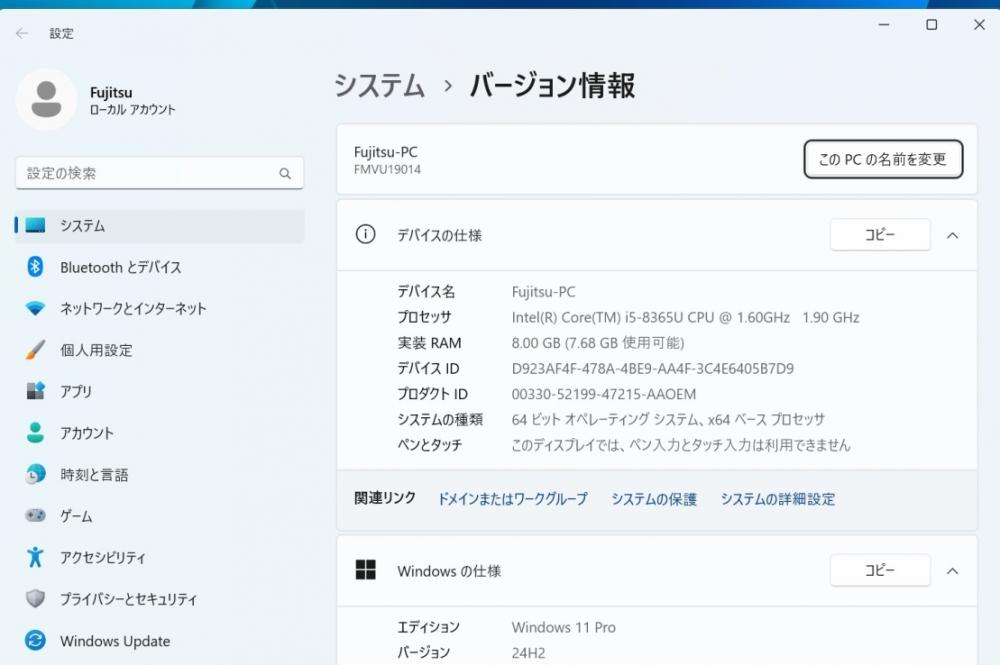Copy Windows specifications with コピー button

[x=879, y=570]
